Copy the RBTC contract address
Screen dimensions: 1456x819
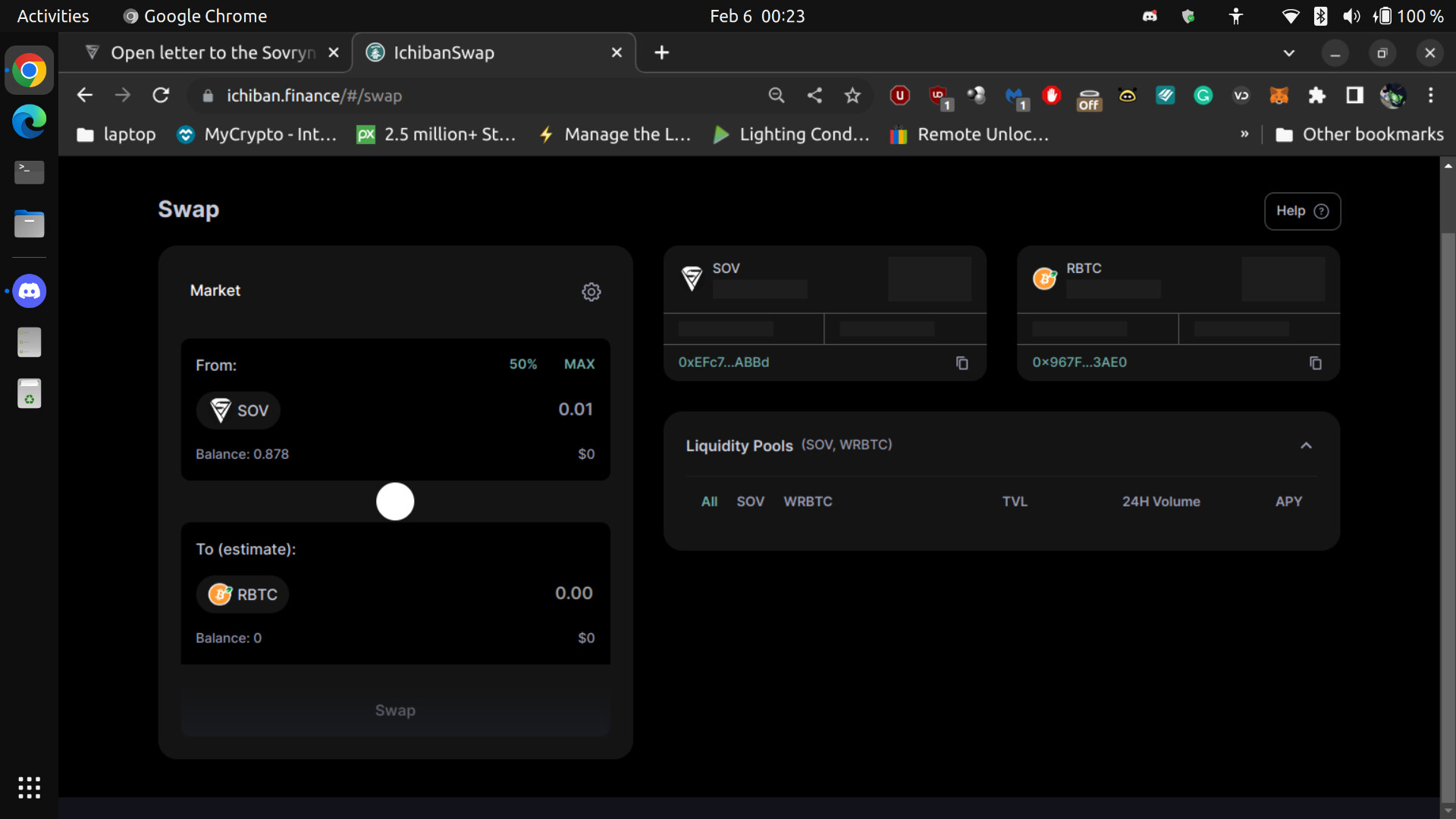point(1315,363)
